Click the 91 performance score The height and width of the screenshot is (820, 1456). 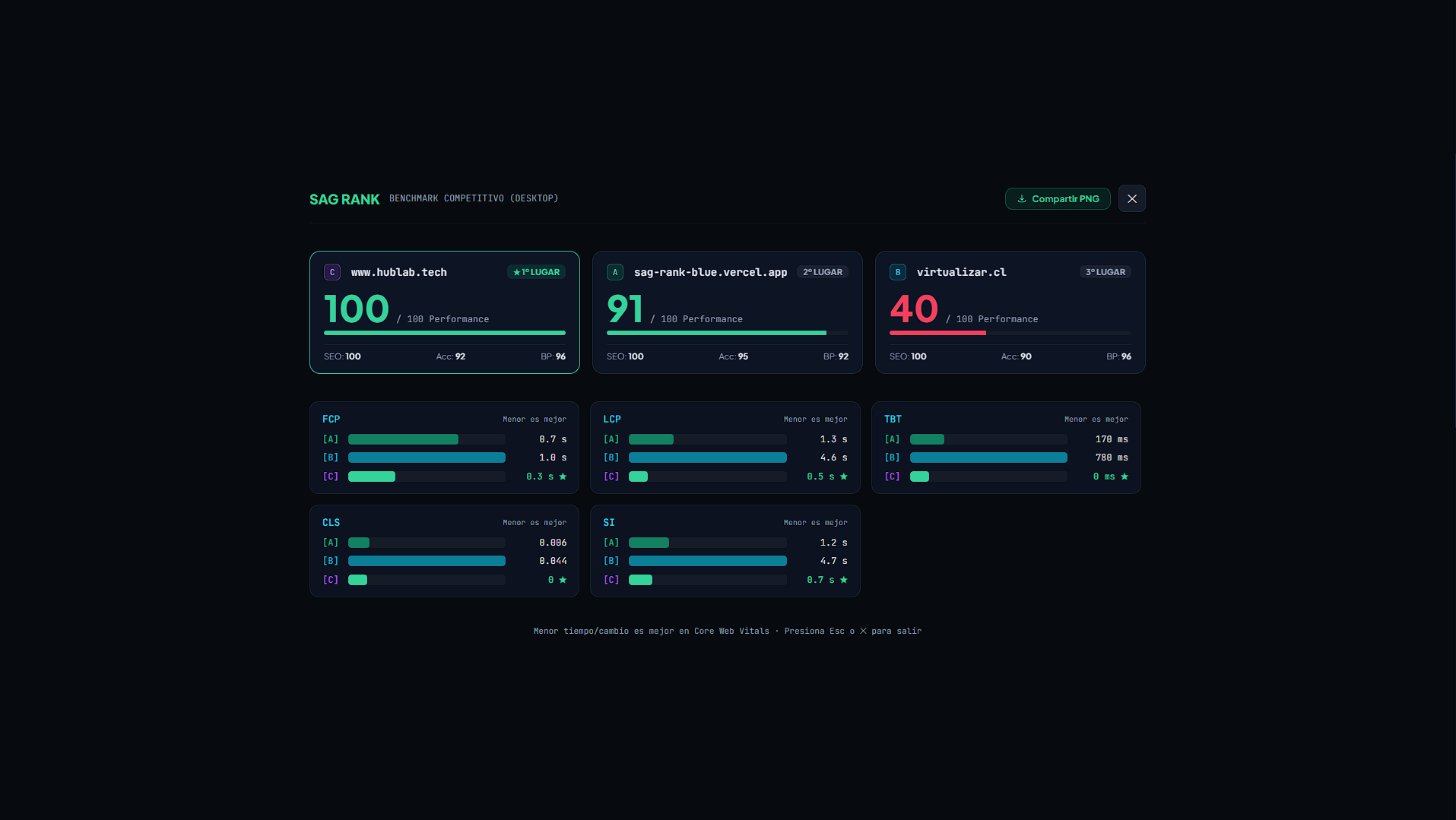[x=625, y=309]
